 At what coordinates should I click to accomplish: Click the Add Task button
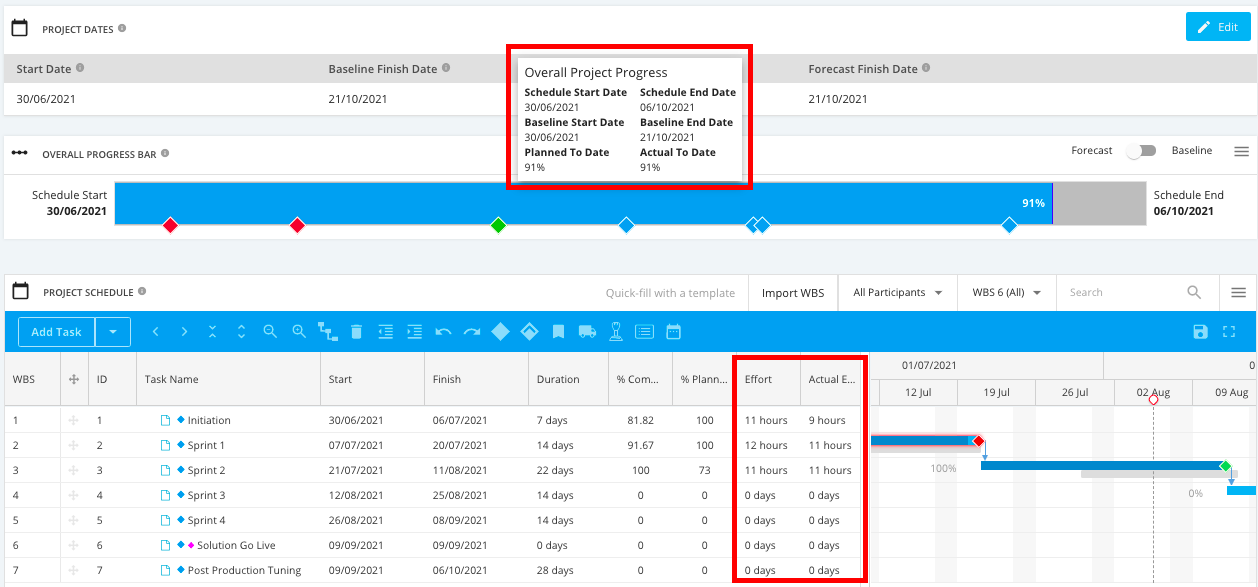click(56, 331)
